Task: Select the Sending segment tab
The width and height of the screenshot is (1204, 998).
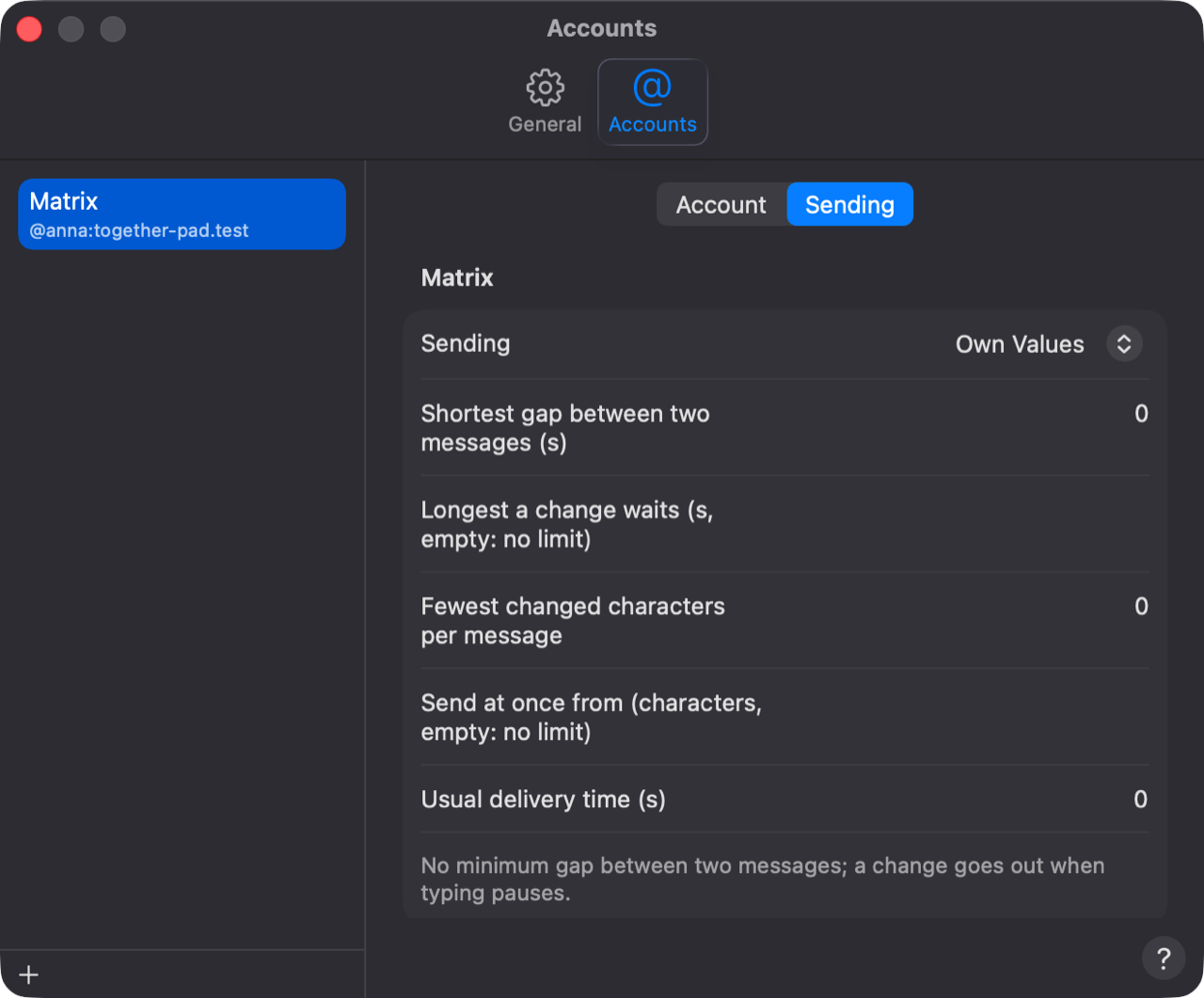Action: 849,205
